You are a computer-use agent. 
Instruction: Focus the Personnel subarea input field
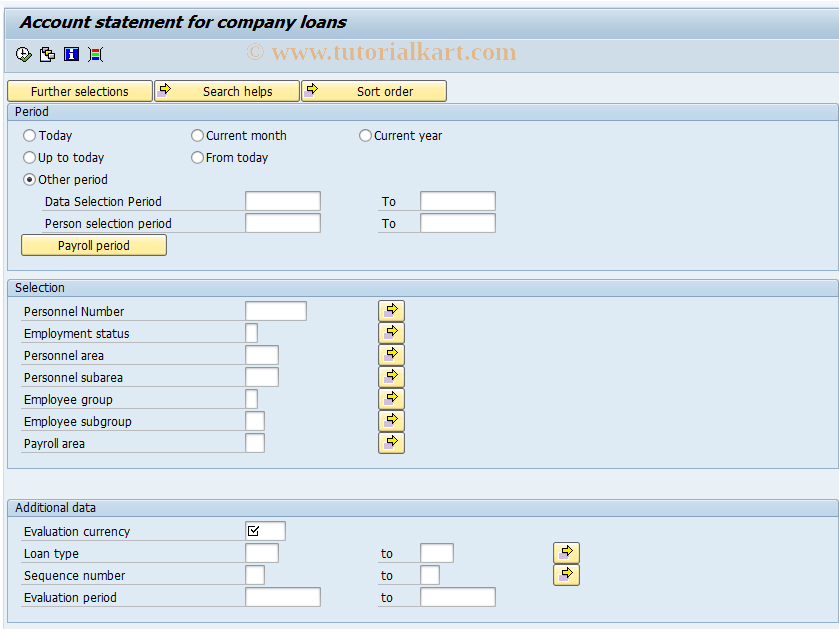pos(262,377)
